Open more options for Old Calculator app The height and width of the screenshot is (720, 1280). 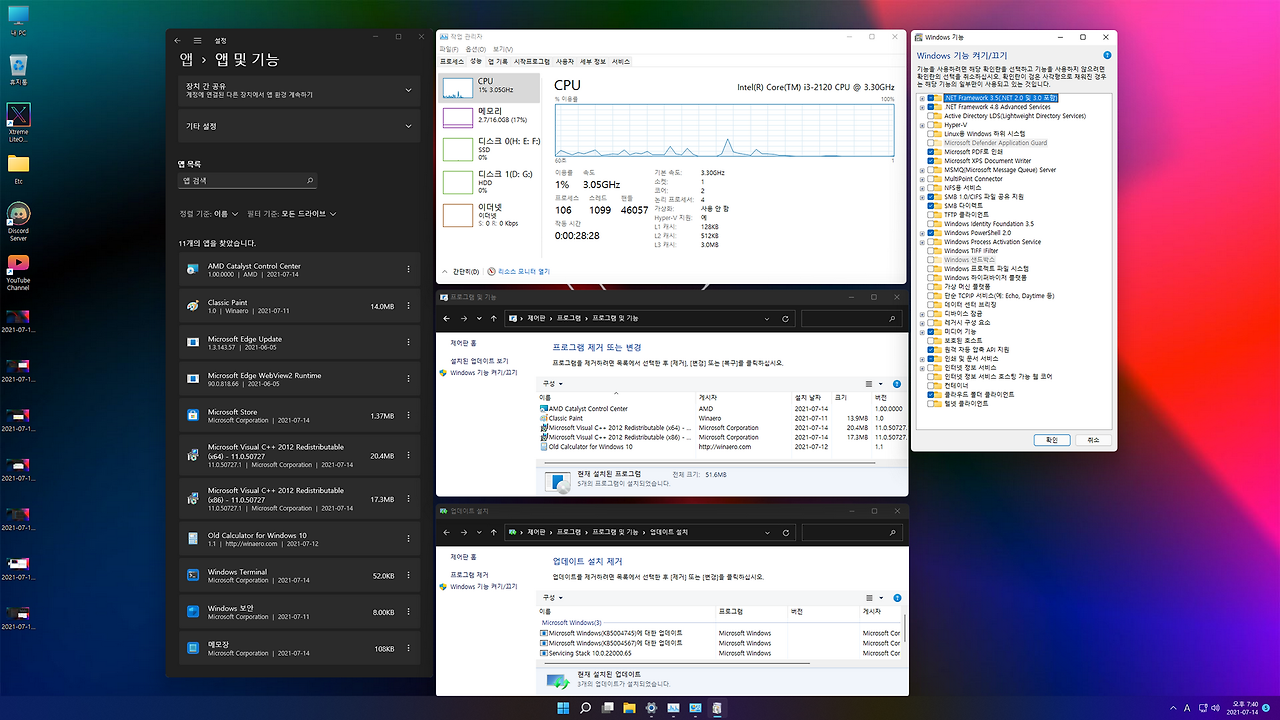coord(408,540)
